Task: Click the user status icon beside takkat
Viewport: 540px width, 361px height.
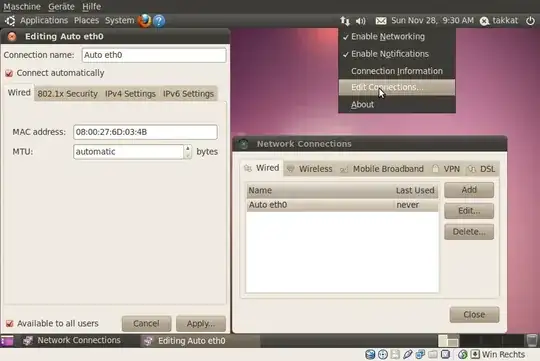Action: tap(485, 21)
